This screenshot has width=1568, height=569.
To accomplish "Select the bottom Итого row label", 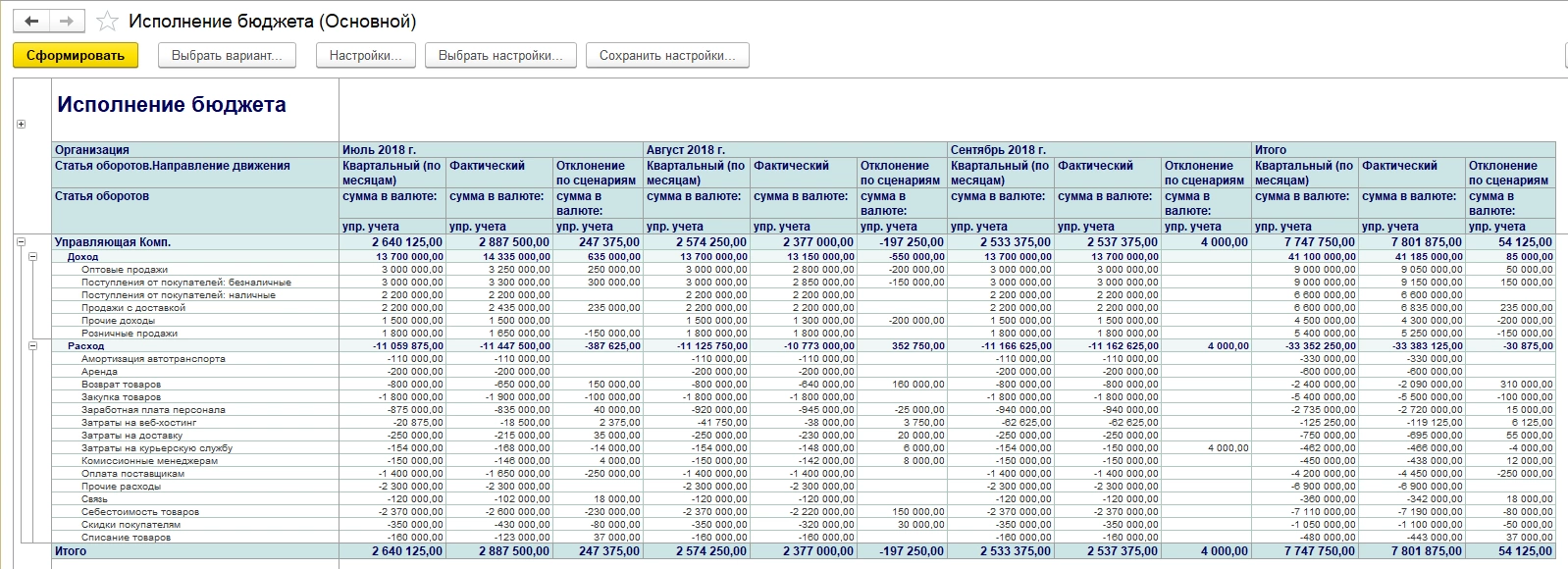I will tap(71, 551).
